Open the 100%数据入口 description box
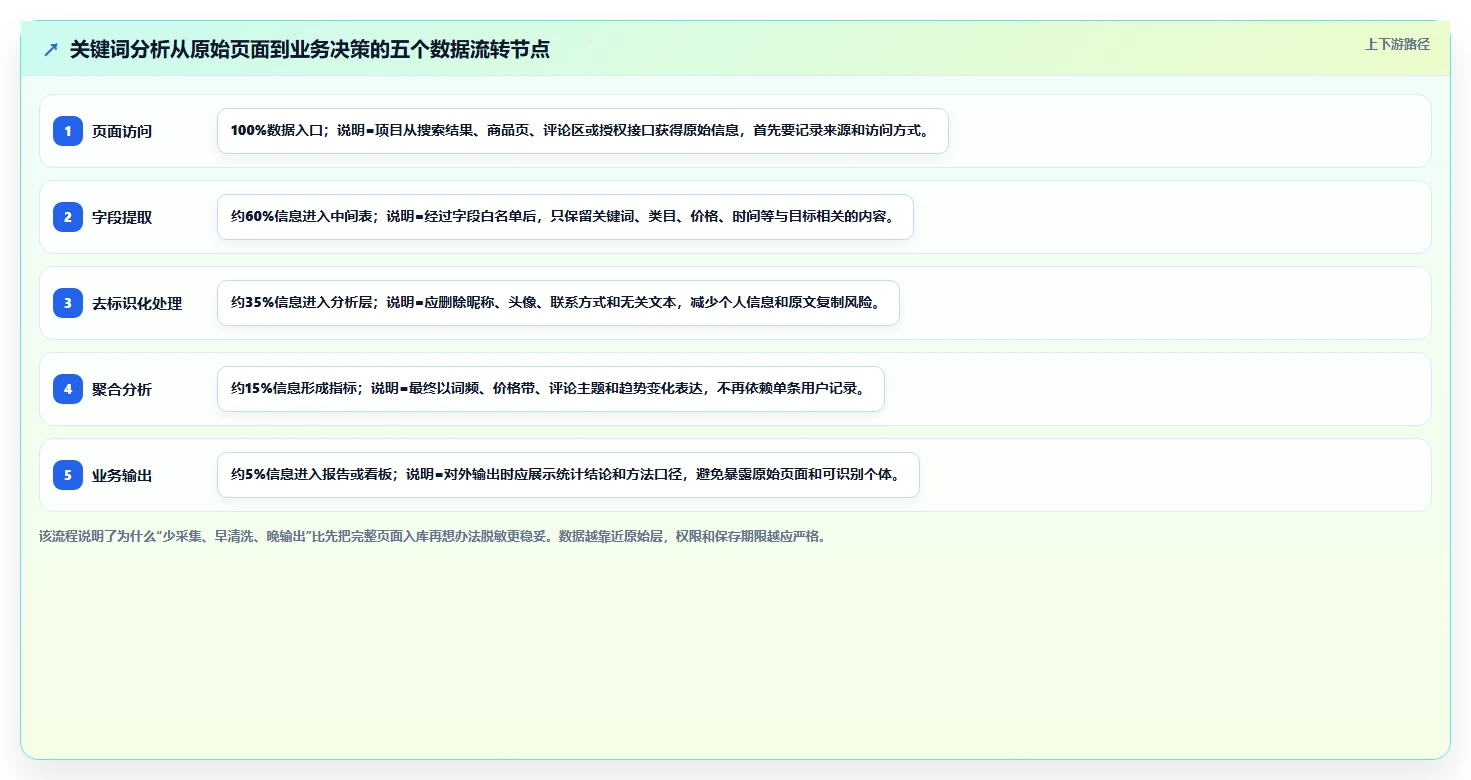Viewport: 1471px width, 780px height. [582, 131]
